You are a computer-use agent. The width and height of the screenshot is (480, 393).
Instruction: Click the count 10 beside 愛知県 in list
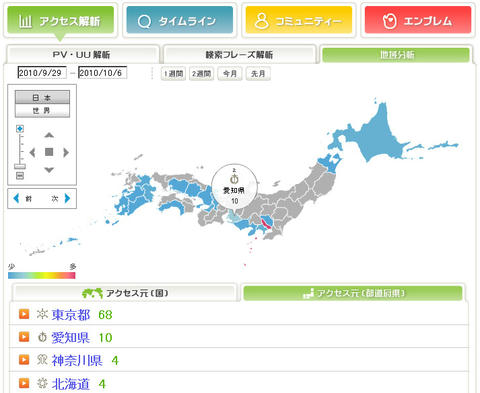point(105,338)
